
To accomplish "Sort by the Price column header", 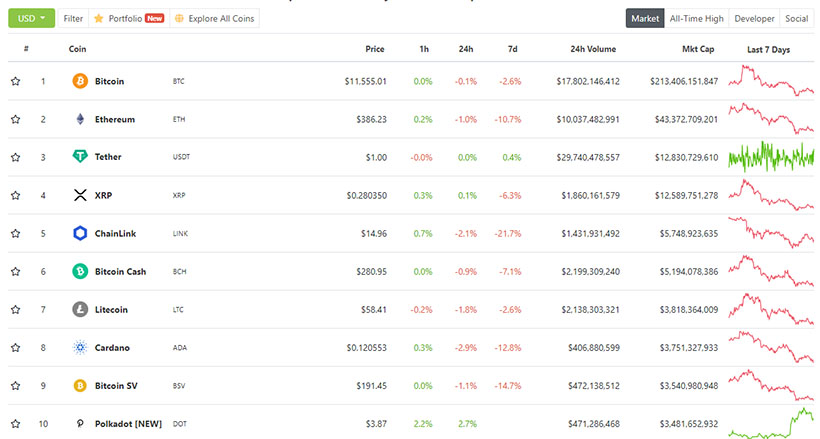I will tap(374, 49).
